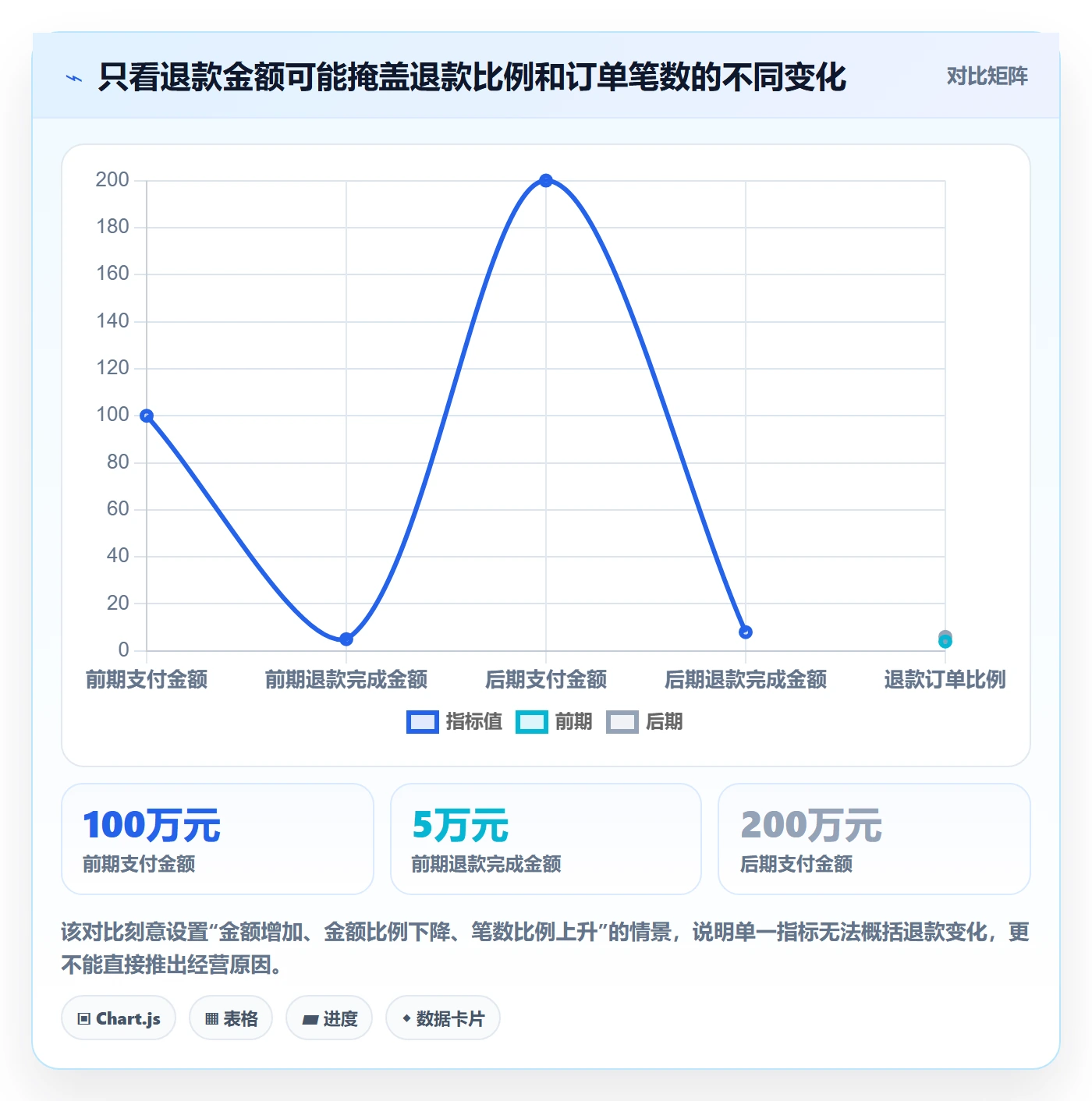Click the 退款订单比例 axis label

pos(945,679)
